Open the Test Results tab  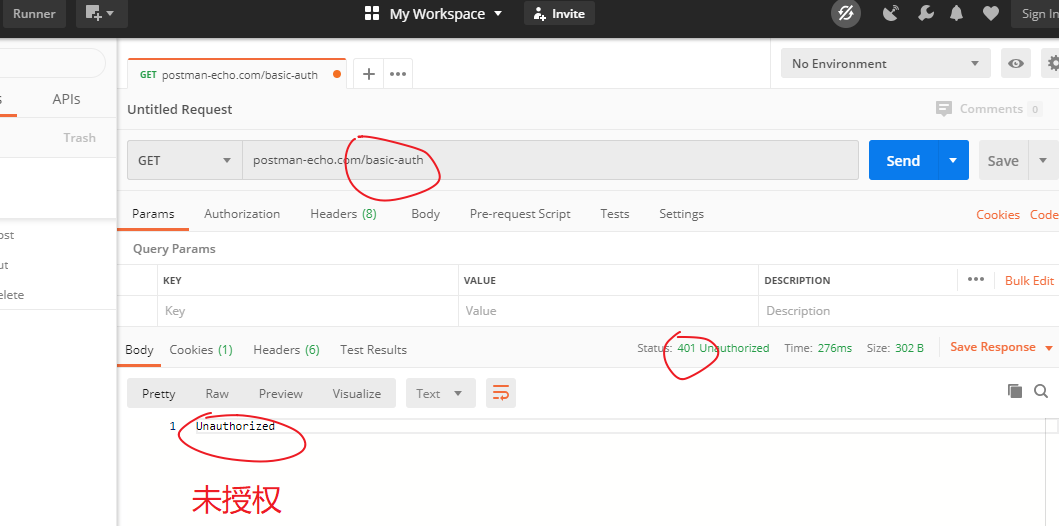[373, 350]
